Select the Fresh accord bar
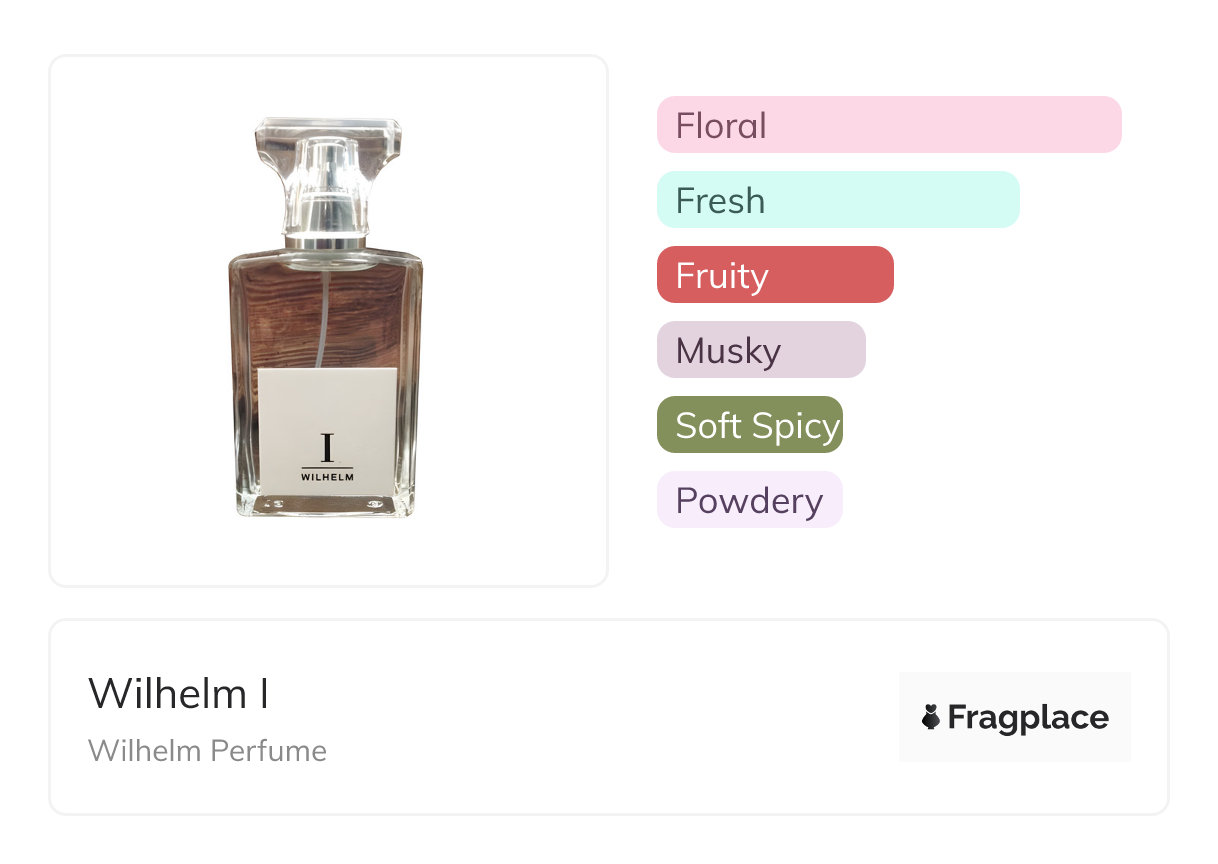The height and width of the screenshot is (864, 1218). [x=838, y=200]
